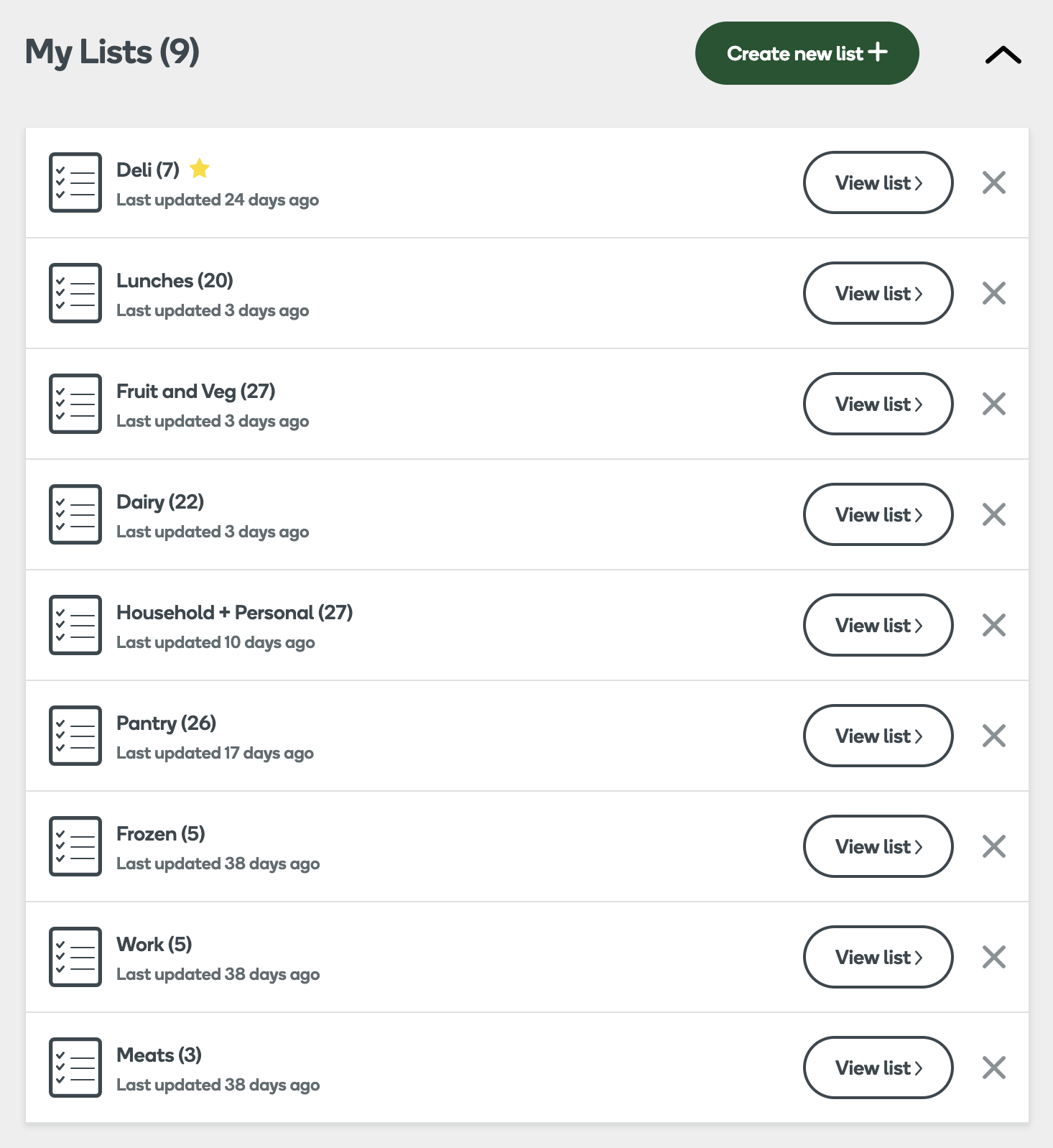Remove the Dairy list via X icon
The width and height of the screenshot is (1053, 1148).
(x=993, y=514)
